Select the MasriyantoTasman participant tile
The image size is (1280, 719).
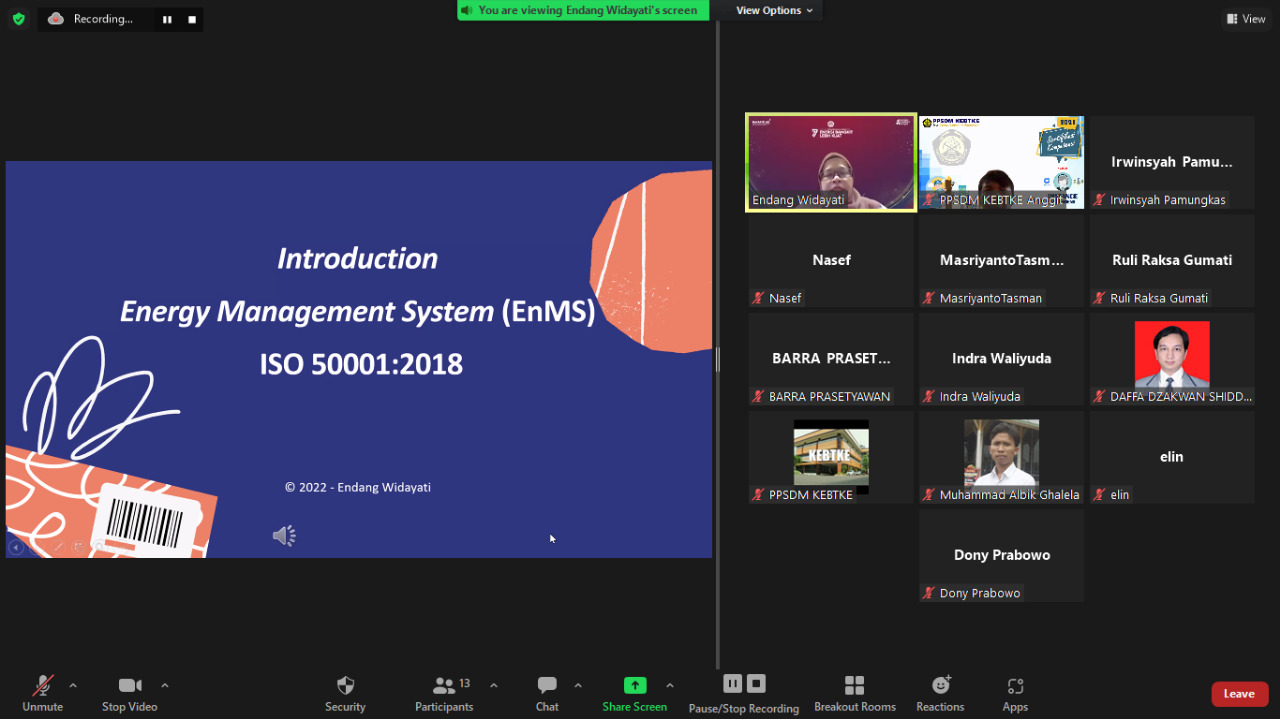point(1001,260)
